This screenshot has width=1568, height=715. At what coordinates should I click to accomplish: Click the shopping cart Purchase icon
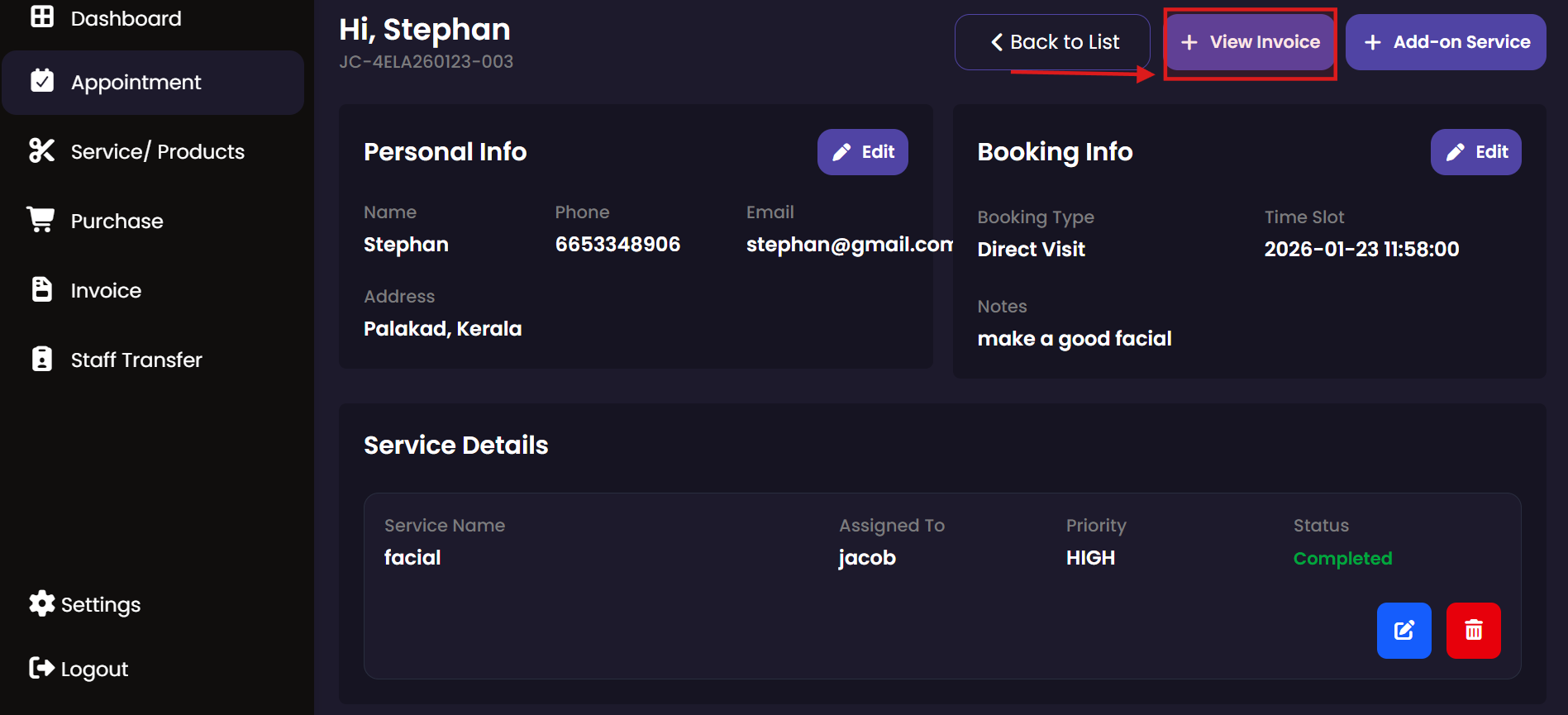(x=41, y=220)
